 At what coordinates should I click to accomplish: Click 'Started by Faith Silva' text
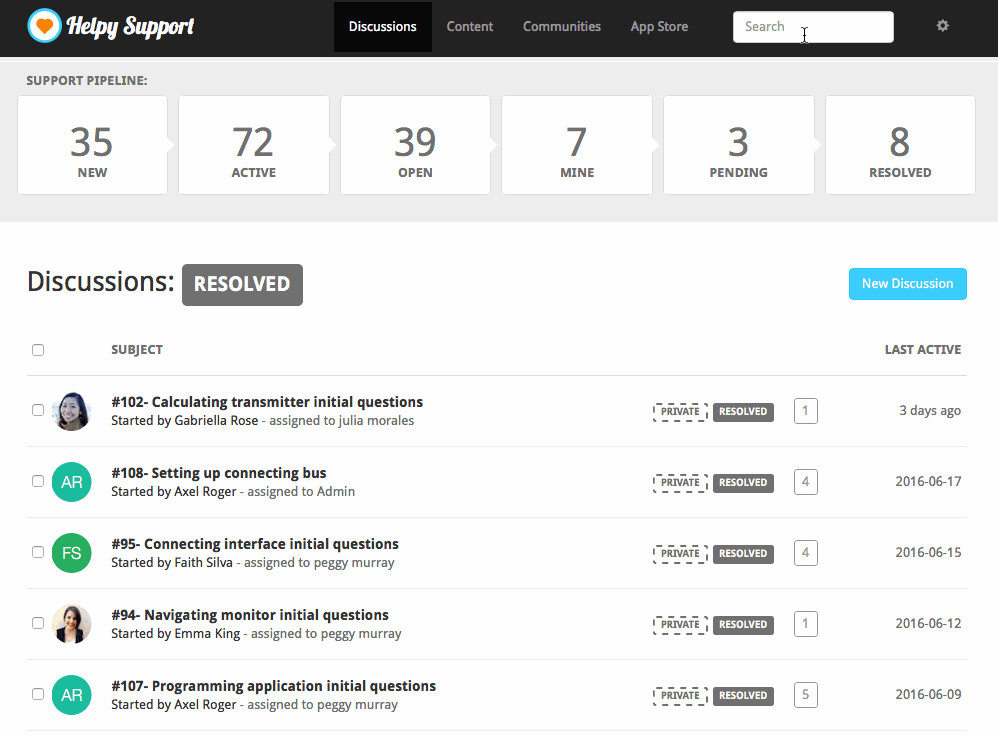pos(172,563)
